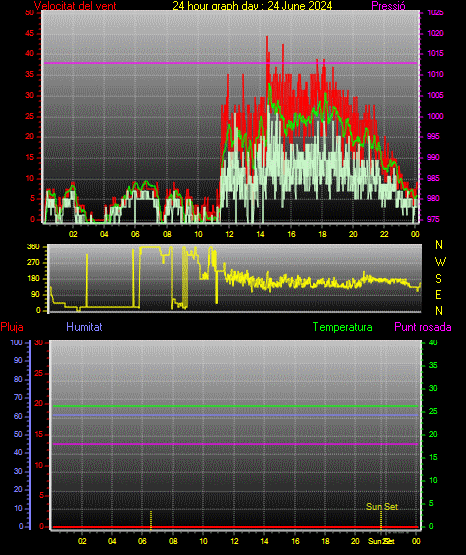Click the '25' rain axis value in red
466x555 pixels.
(x=38, y=373)
